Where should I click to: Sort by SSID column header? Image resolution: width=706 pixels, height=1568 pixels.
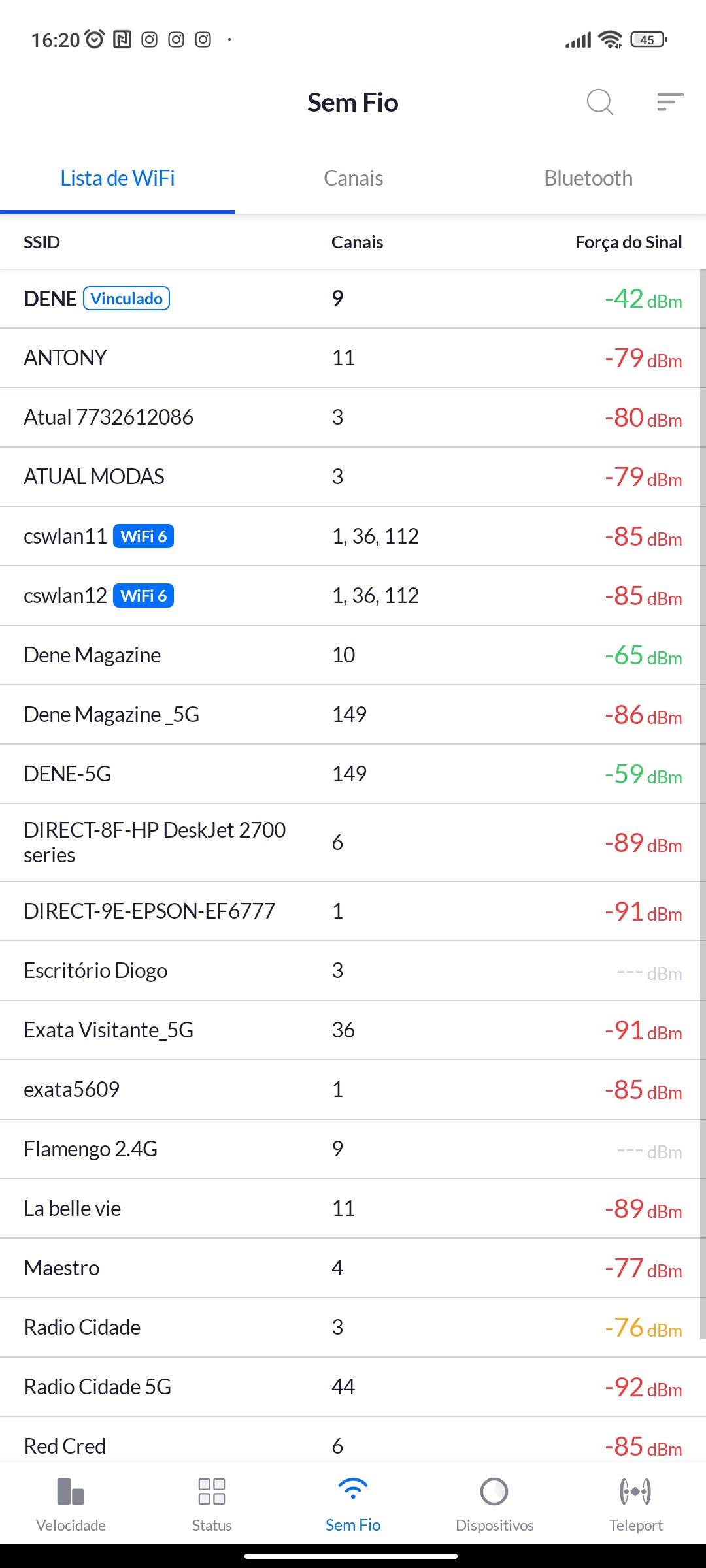42,242
